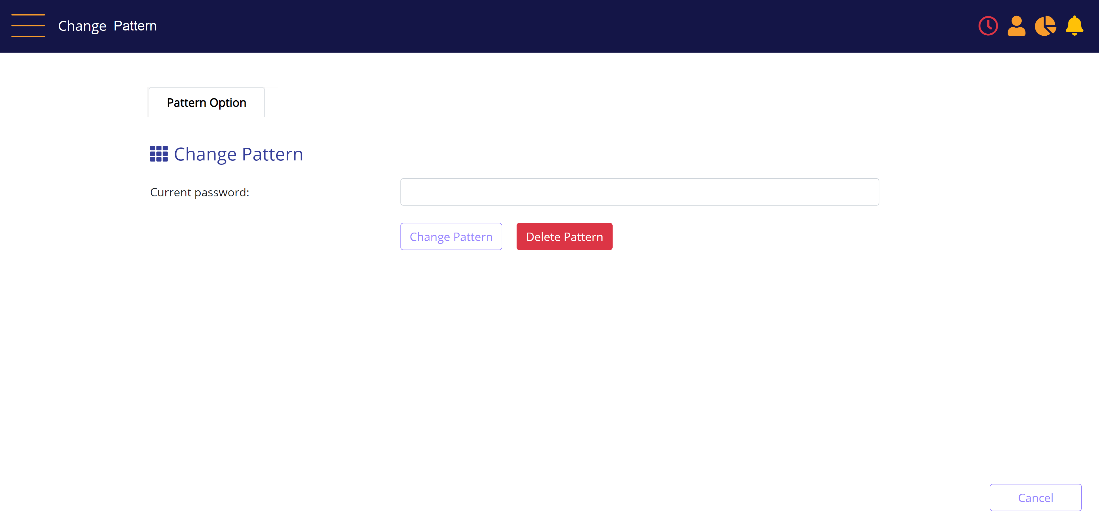This screenshot has width=1099, height=527.
Task: Click the grid icon beside Change Pattern heading
Action: [x=159, y=154]
